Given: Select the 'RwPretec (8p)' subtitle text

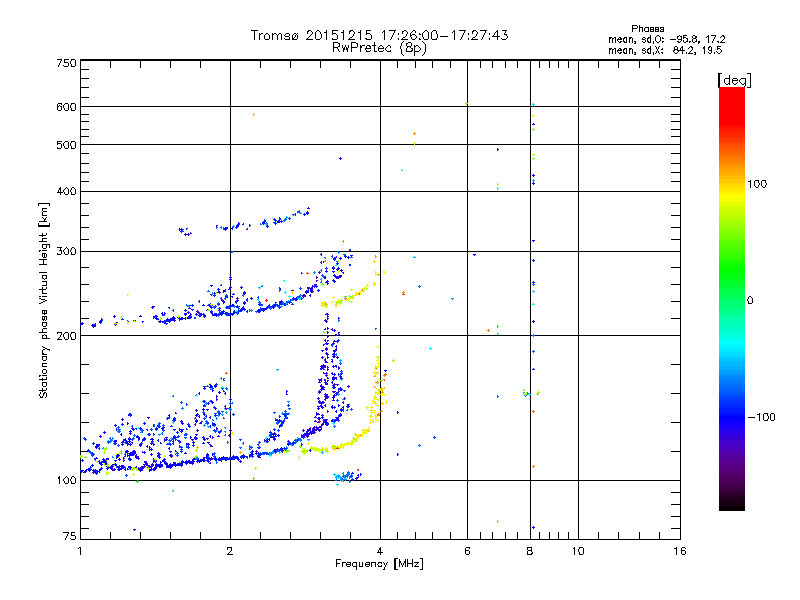Looking at the screenshot, I should tap(379, 48).
